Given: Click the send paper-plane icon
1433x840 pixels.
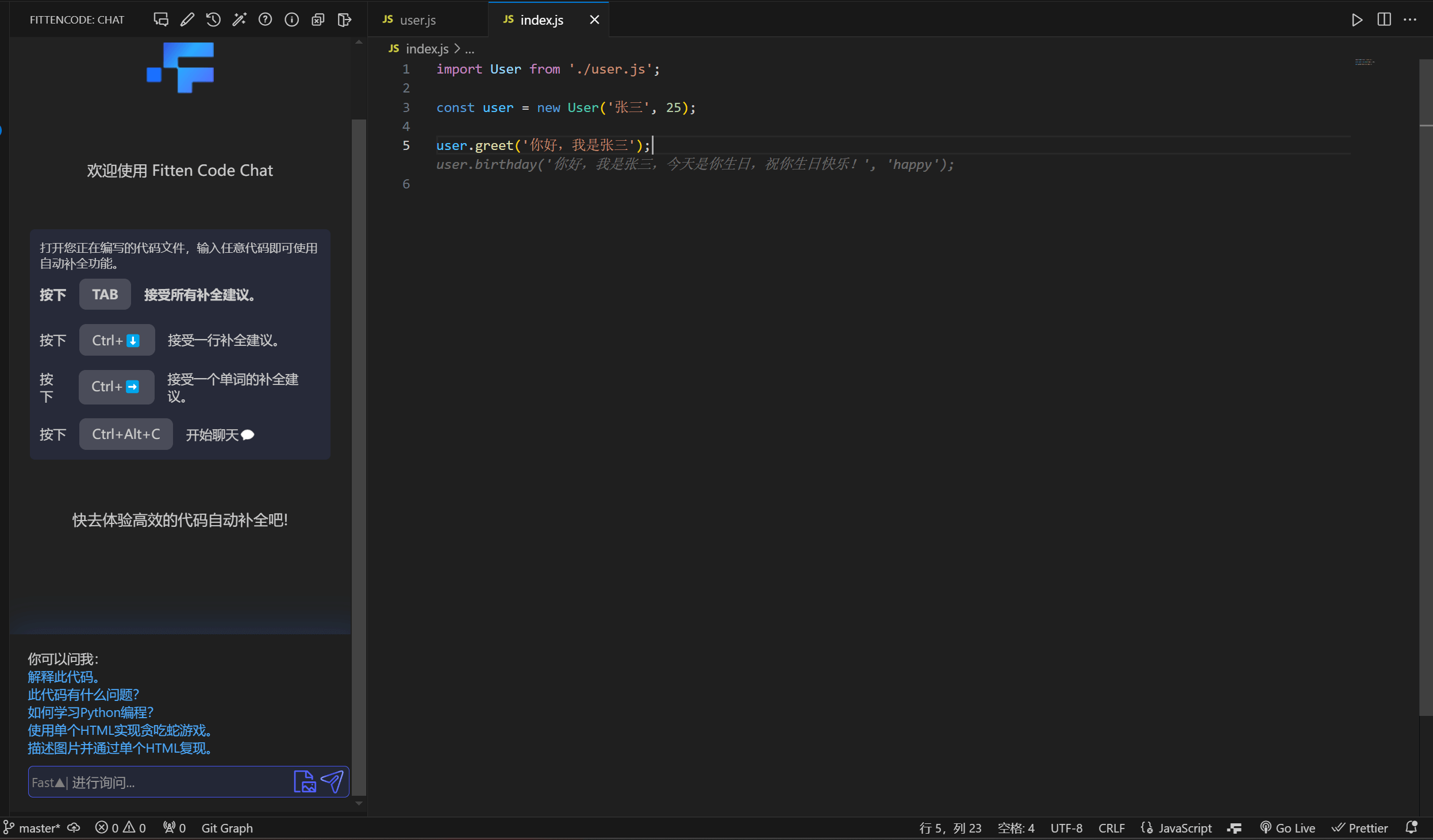Looking at the screenshot, I should (332, 782).
